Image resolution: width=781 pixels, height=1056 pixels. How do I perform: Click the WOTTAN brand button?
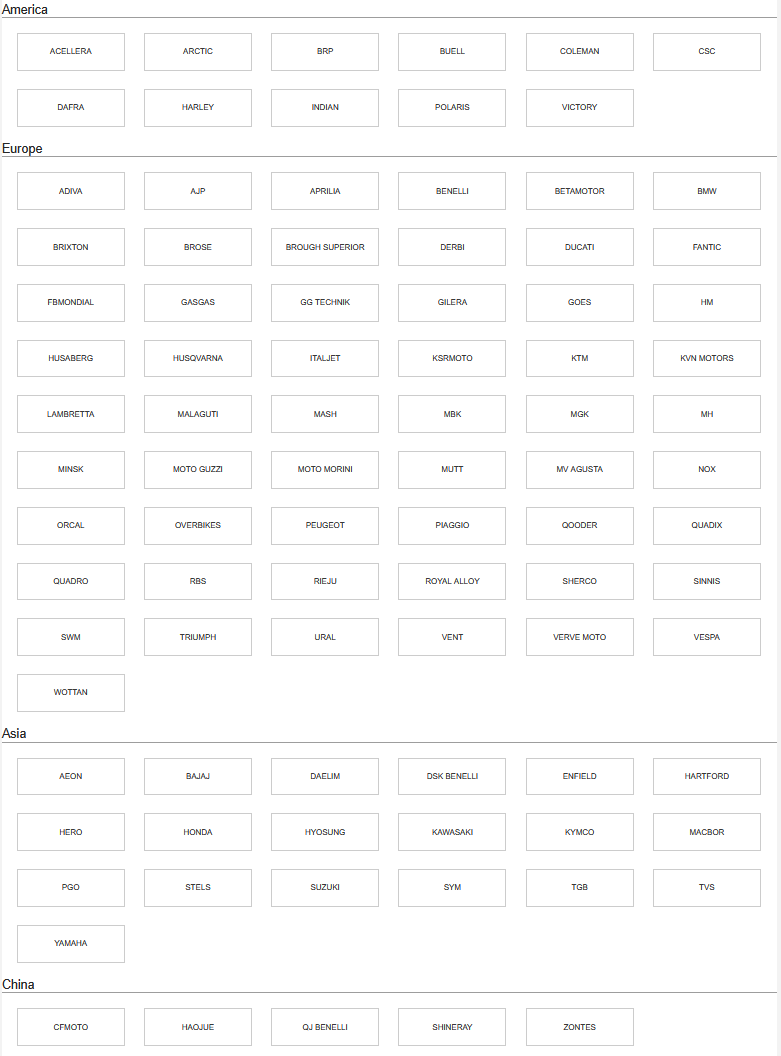71,693
